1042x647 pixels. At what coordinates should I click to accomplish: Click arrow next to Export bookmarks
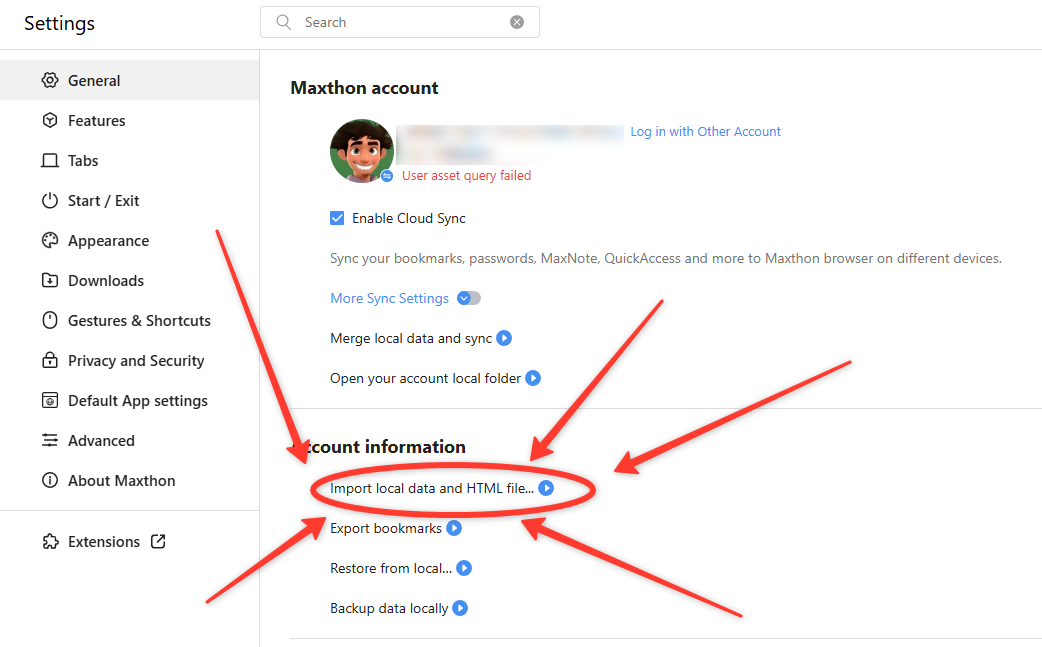click(454, 528)
